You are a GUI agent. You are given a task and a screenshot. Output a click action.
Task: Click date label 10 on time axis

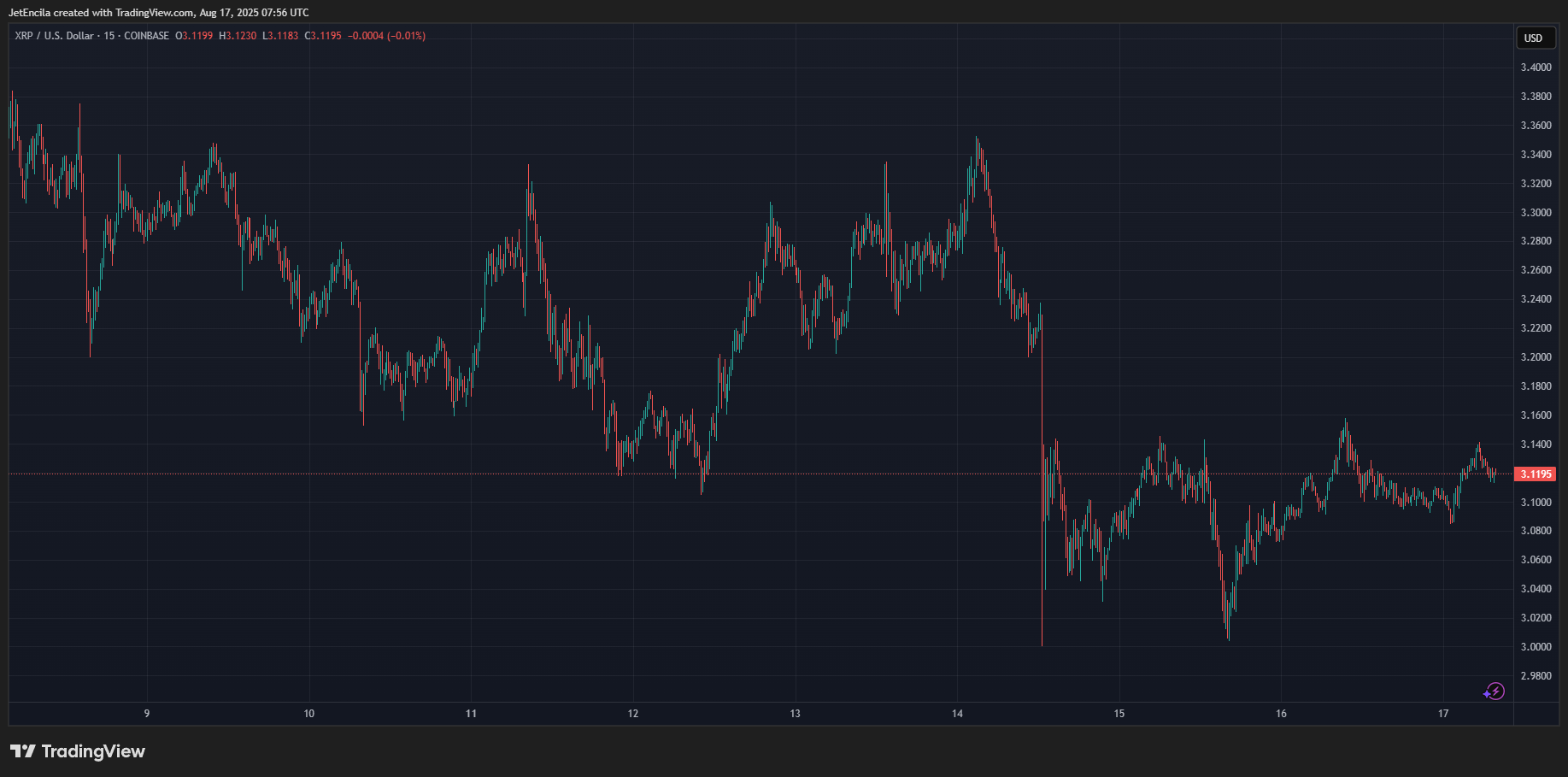coord(309,714)
